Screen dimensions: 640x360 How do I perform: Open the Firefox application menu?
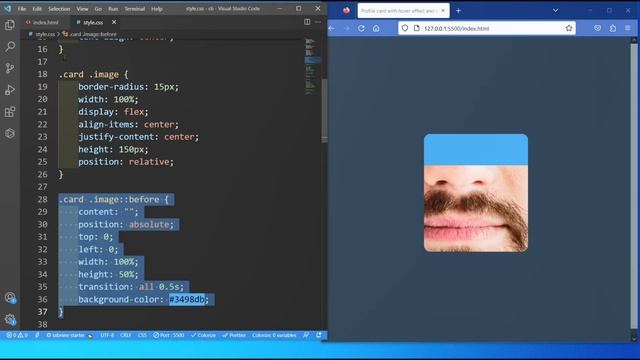click(x=628, y=28)
